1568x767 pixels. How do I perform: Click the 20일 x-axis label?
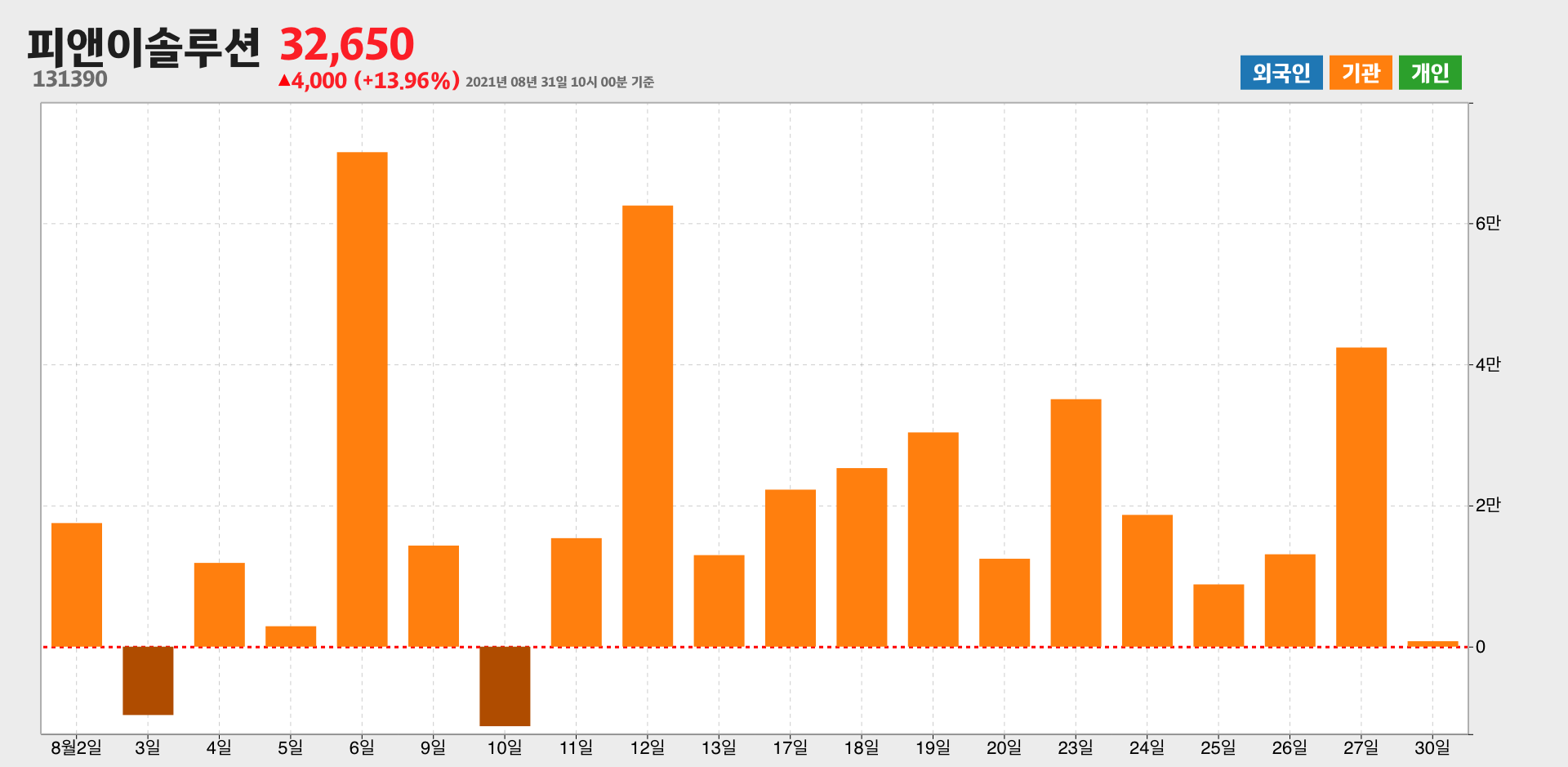click(x=1004, y=747)
